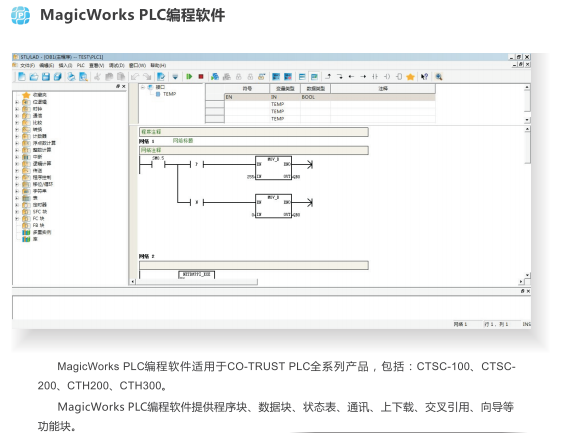Click the line right arrow icon

click(x=363, y=77)
